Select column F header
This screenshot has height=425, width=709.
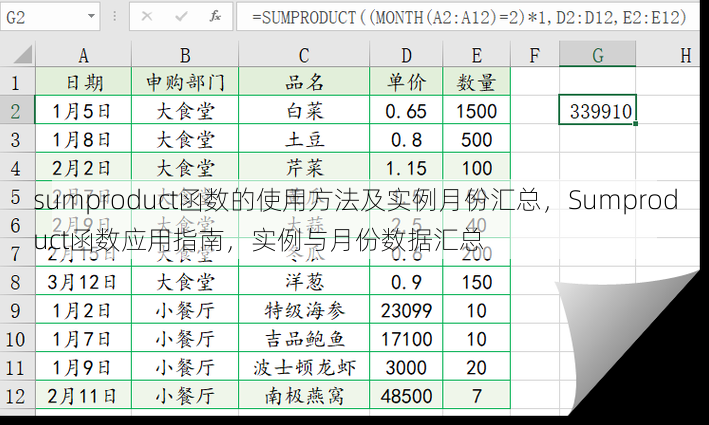[534, 55]
